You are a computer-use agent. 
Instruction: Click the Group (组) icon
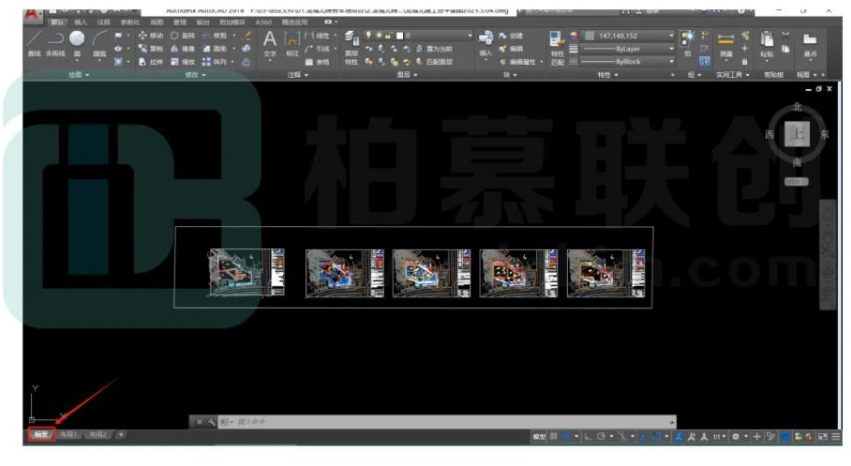[x=687, y=42]
